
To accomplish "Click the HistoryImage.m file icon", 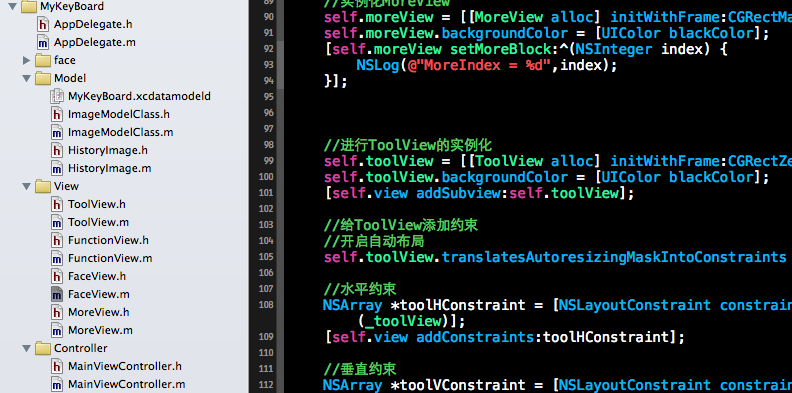I will [57, 168].
